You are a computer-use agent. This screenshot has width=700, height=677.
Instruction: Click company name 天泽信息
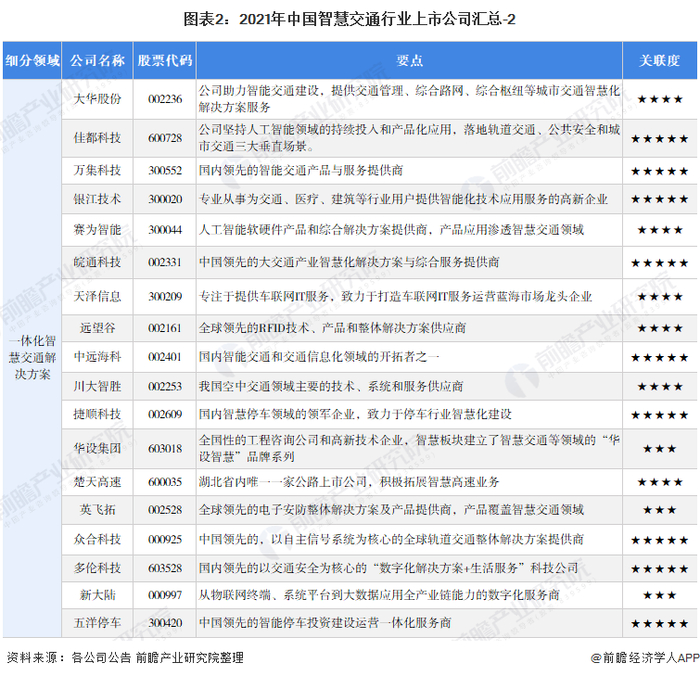click(97, 297)
